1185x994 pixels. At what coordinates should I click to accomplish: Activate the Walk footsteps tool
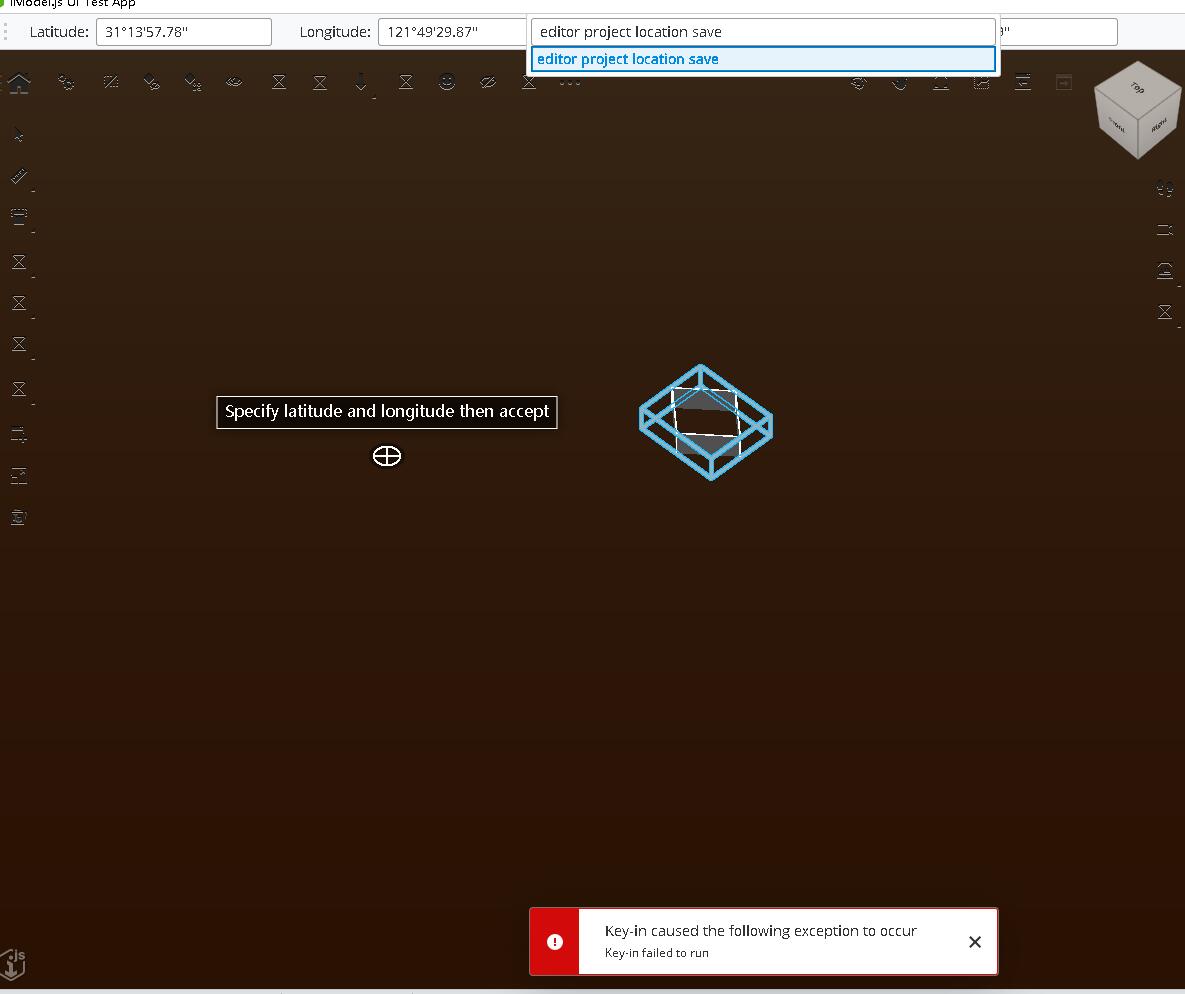1165,189
